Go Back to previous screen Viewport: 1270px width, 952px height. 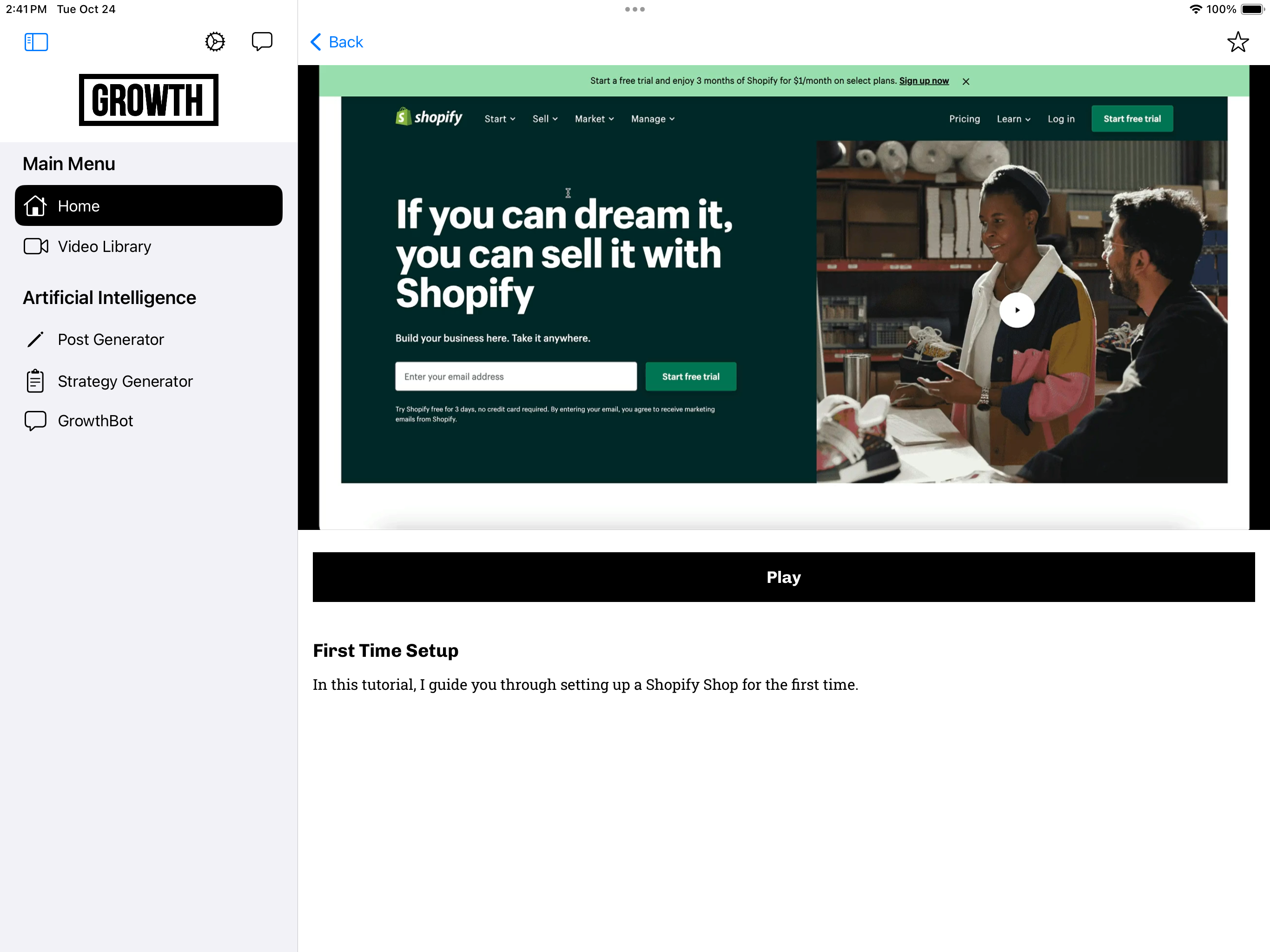coord(337,42)
